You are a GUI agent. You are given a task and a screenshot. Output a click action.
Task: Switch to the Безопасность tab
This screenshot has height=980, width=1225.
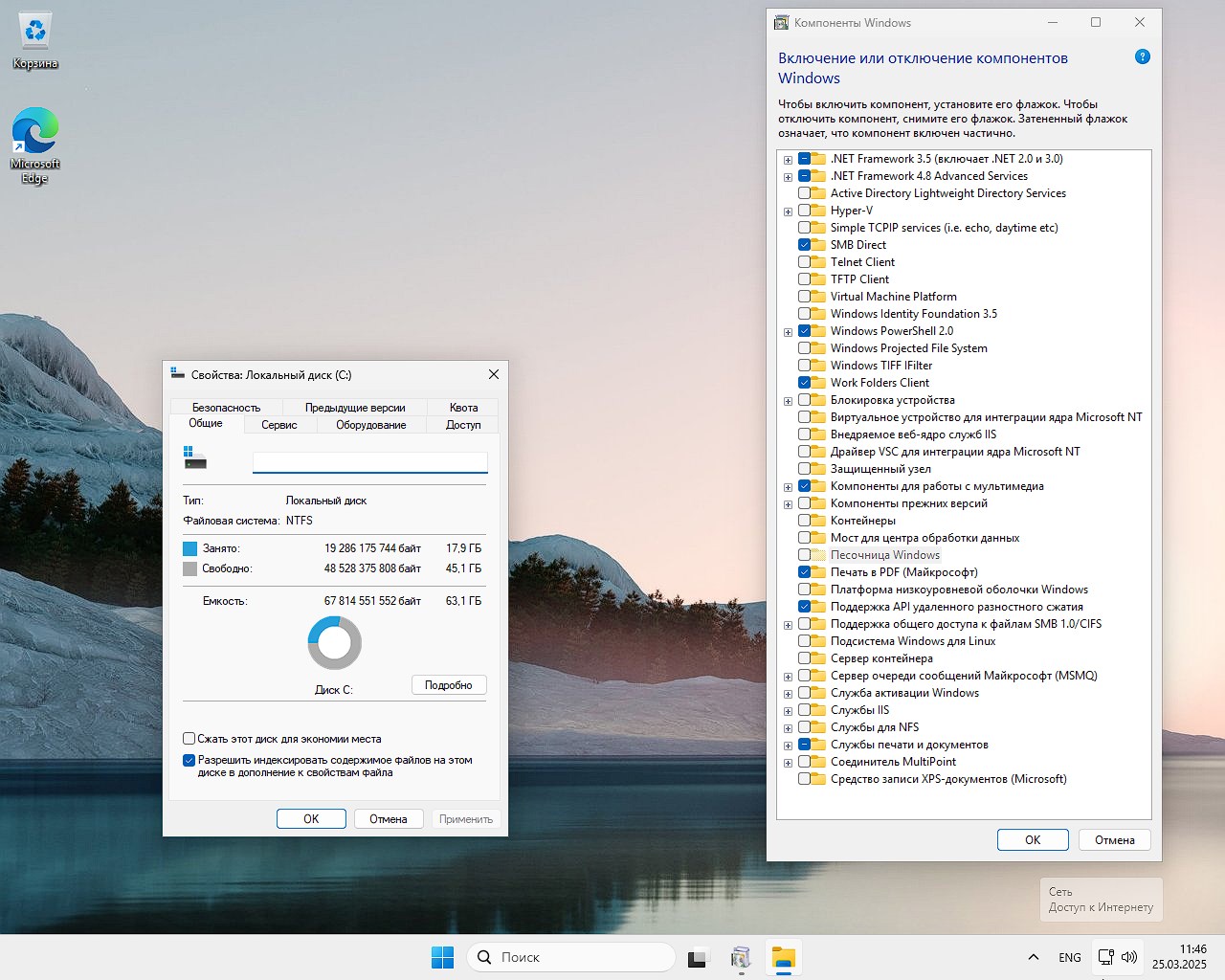point(226,407)
